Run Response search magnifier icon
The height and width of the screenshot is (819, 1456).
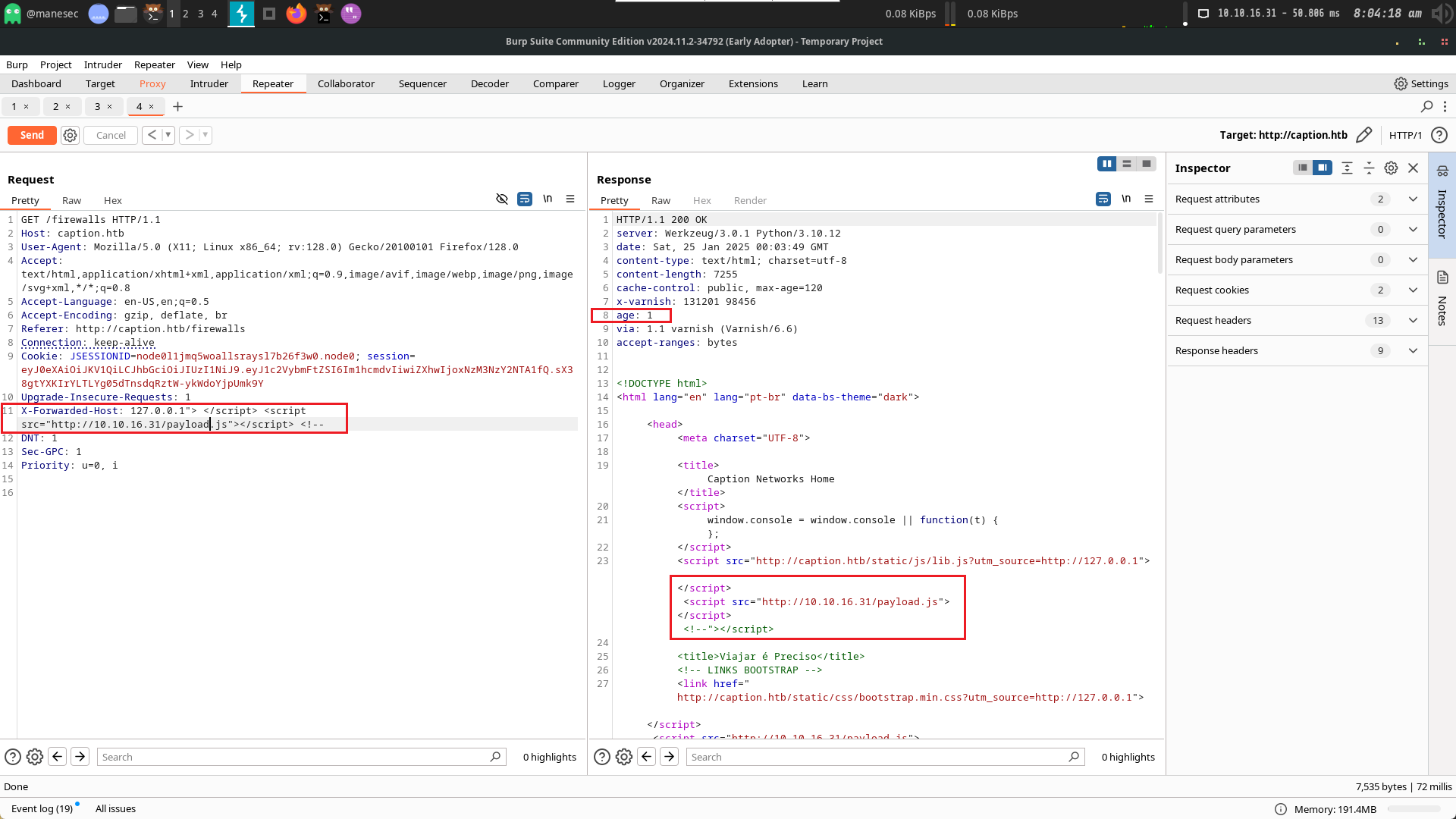pos(1074,757)
